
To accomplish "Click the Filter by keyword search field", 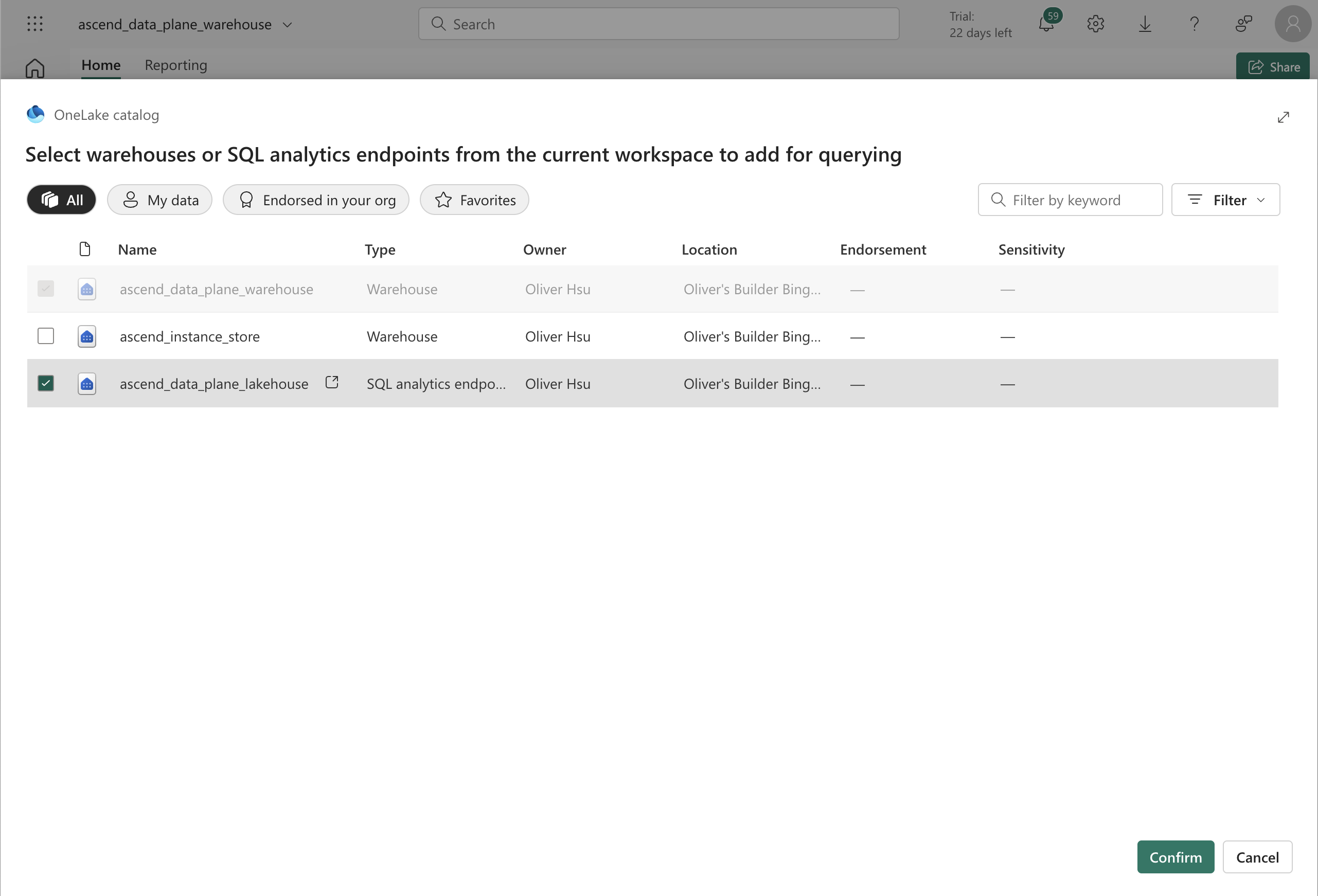I will [x=1069, y=199].
